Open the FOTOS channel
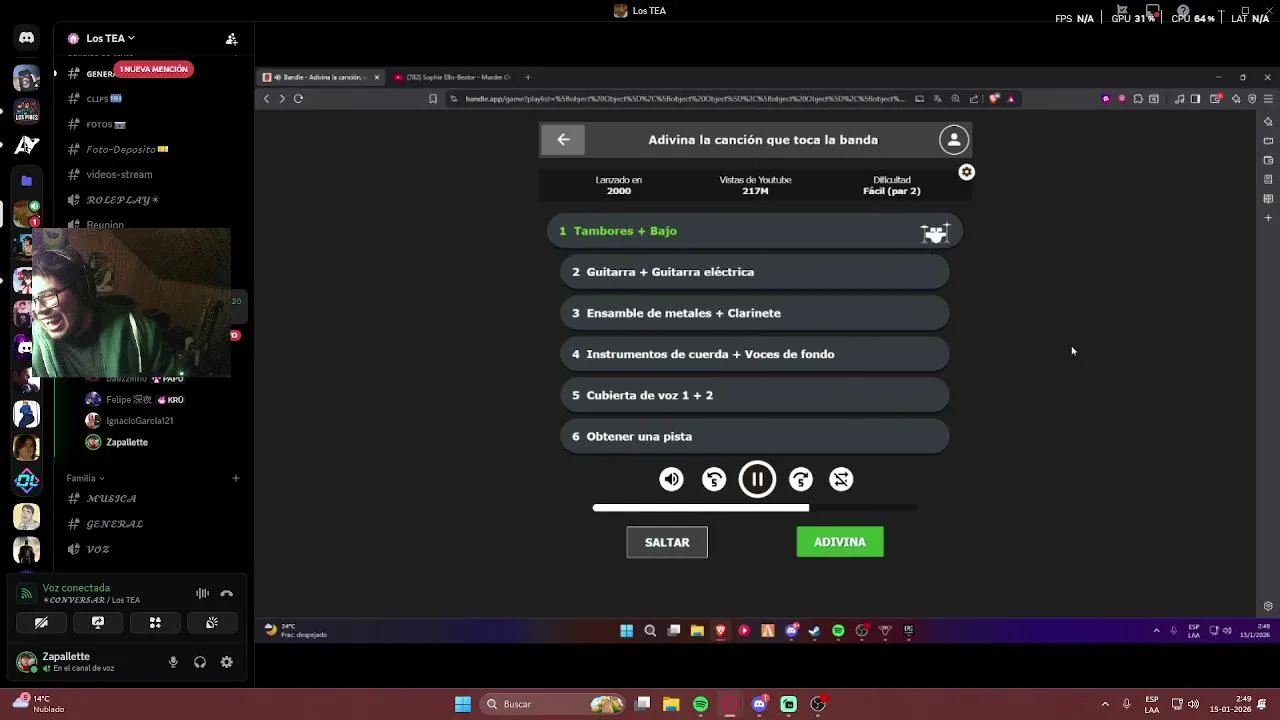 point(106,125)
